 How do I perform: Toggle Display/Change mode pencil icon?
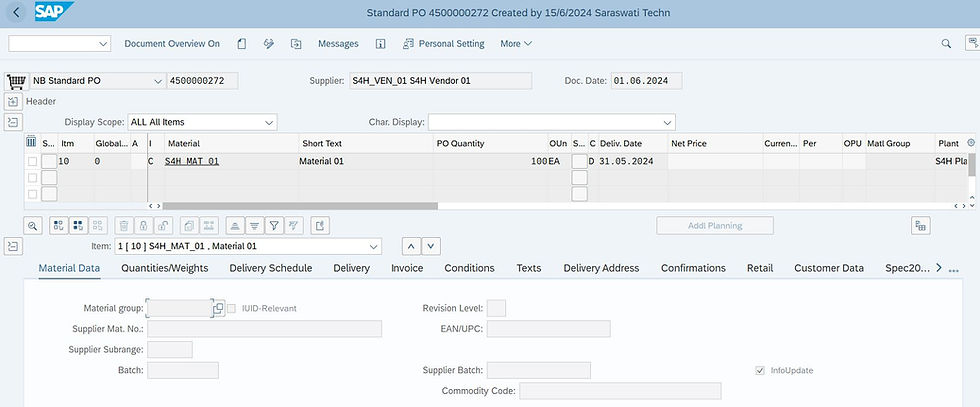pos(269,44)
